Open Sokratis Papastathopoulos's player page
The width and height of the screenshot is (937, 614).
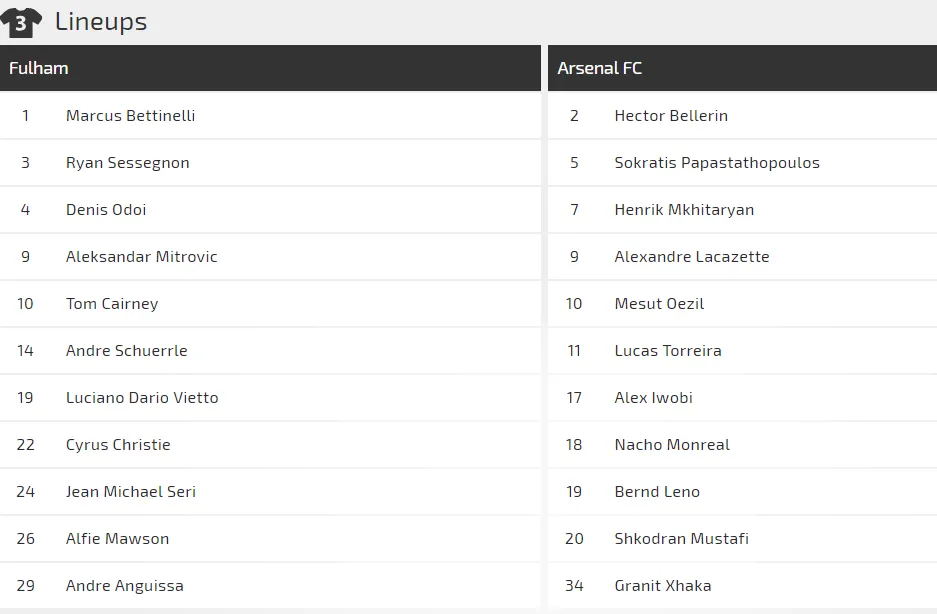[x=717, y=163]
